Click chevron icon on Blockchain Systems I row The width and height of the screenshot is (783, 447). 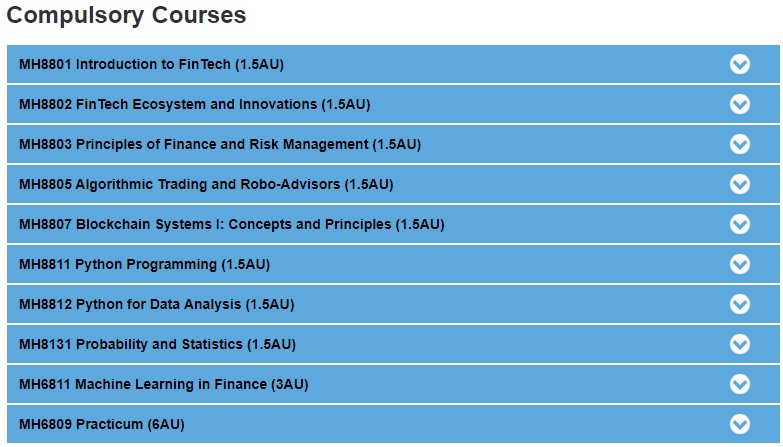[x=740, y=224]
